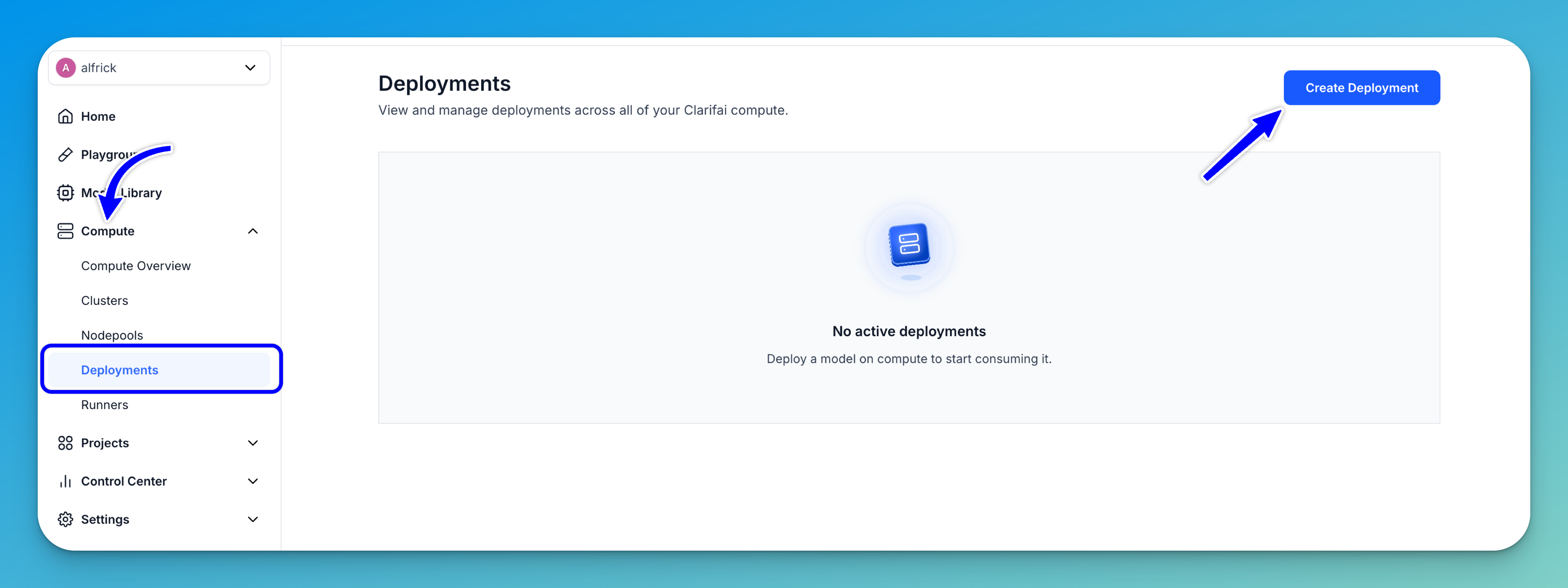Open Compute Overview in sidebar
This screenshot has width=1568, height=588.
[136, 266]
